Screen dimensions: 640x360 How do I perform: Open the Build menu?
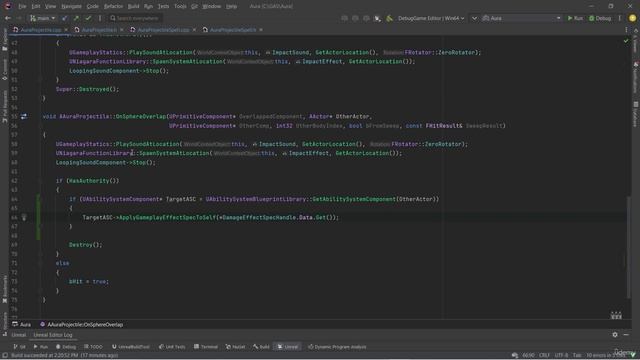(133, 6)
